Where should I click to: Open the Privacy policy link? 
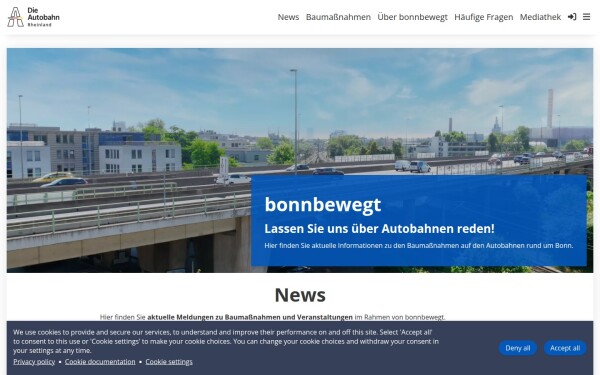pos(34,362)
